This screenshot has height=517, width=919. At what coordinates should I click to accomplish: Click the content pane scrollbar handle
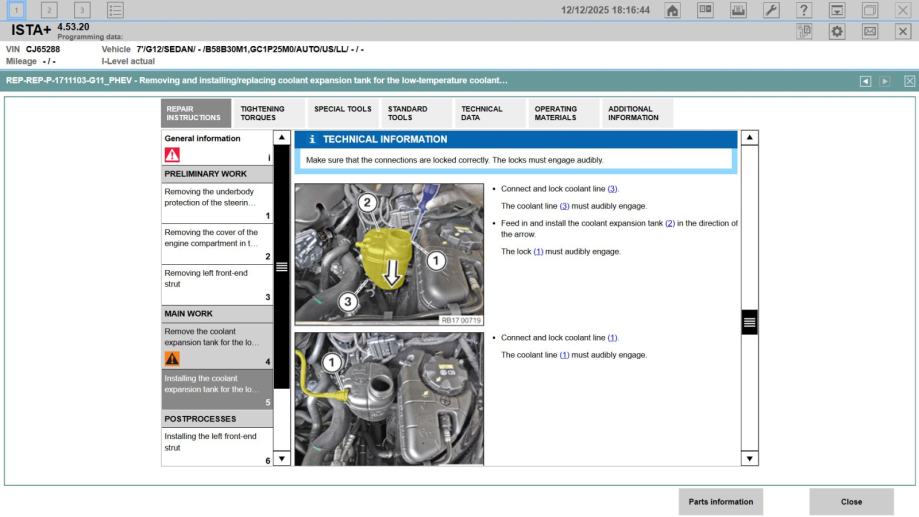748,321
